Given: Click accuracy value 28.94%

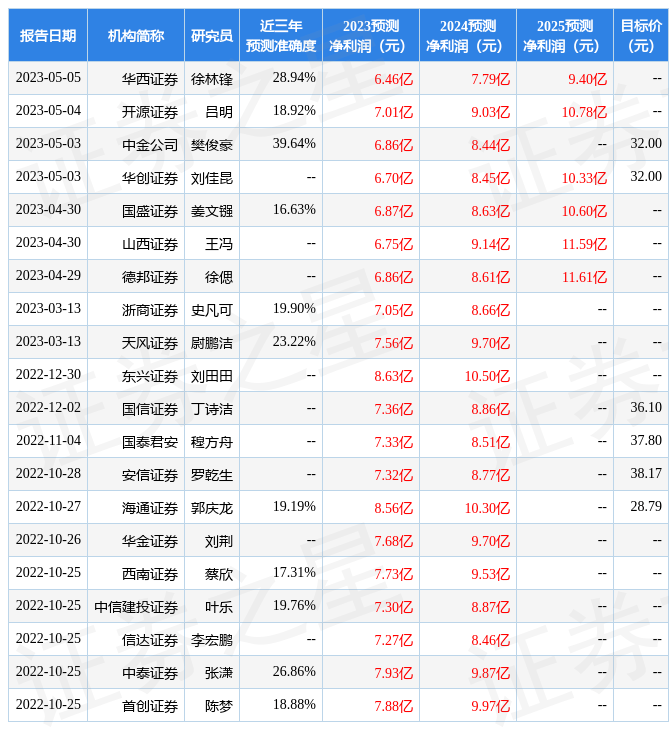Looking at the screenshot, I should [x=294, y=77].
